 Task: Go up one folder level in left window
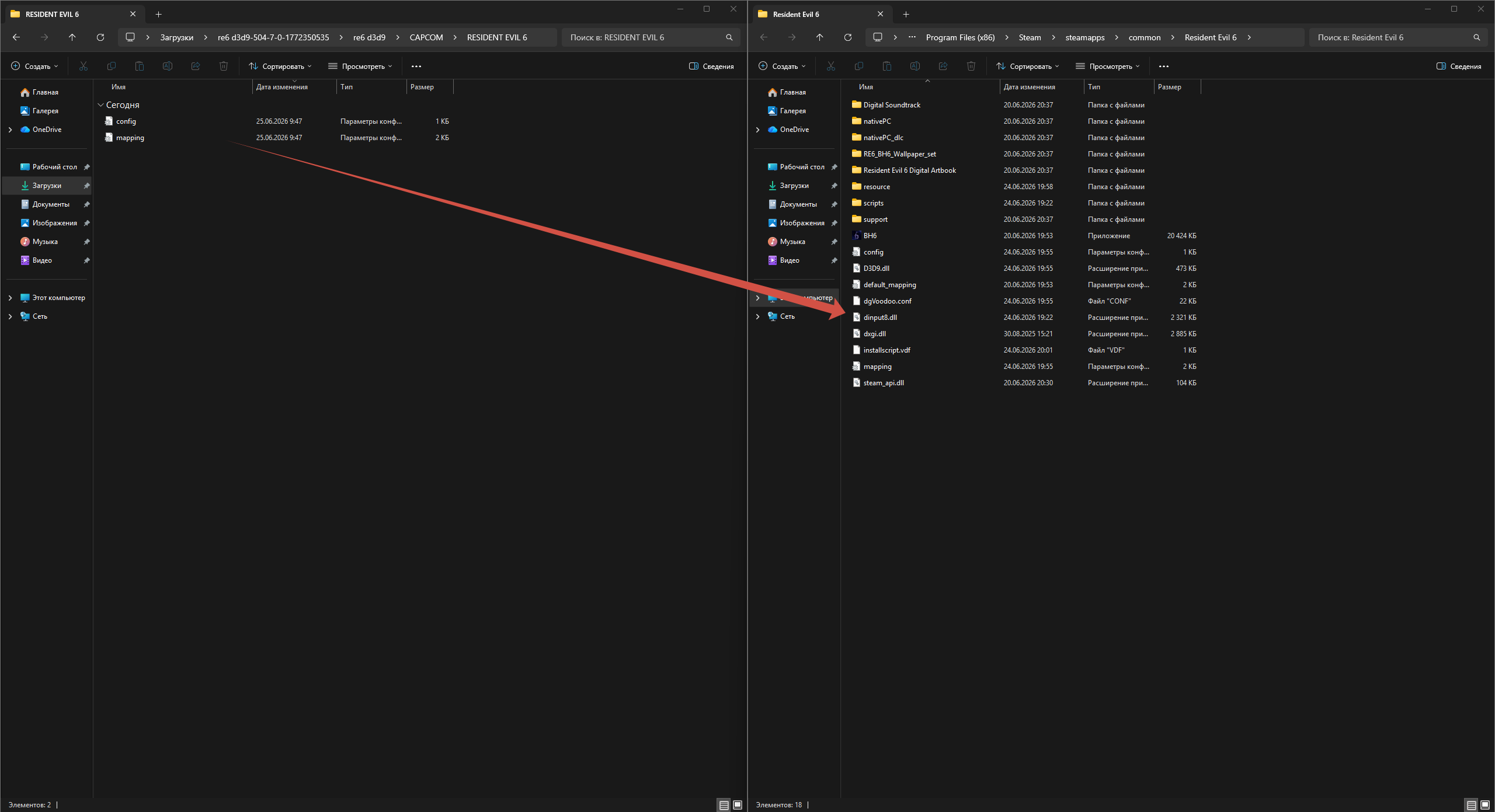[72, 37]
